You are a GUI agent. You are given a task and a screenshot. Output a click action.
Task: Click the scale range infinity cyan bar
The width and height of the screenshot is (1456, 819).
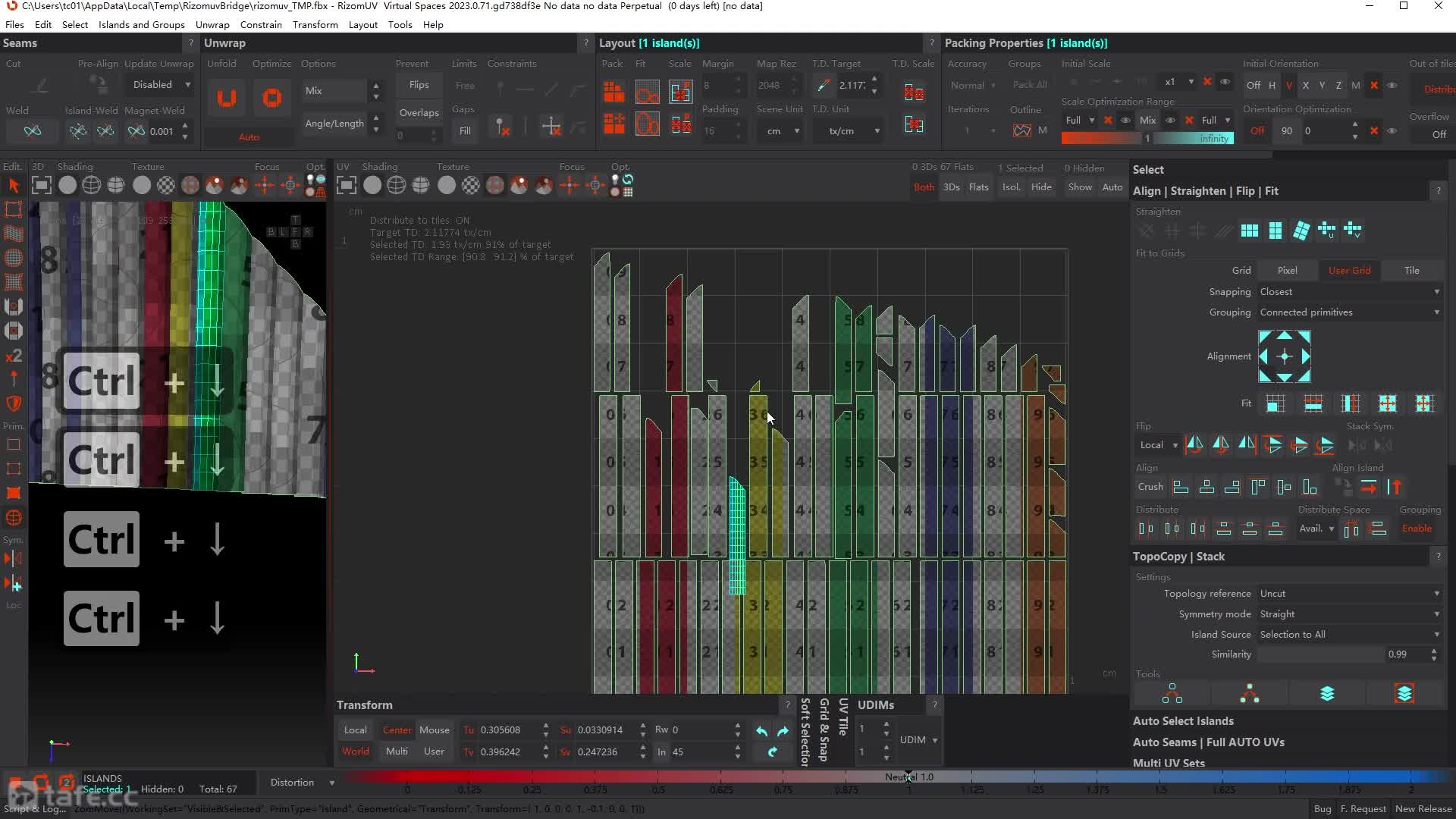tap(1195, 139)
